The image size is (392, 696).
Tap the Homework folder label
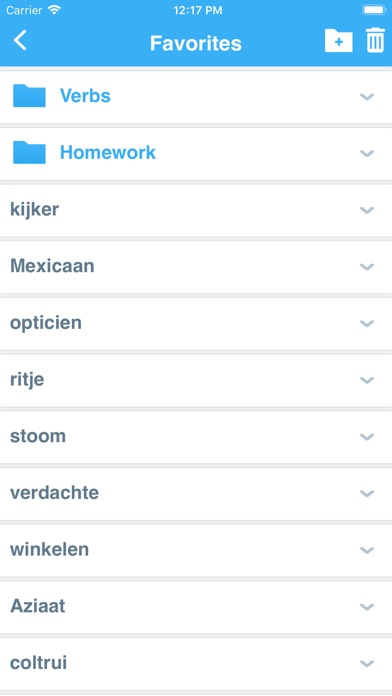coord(108,152)
